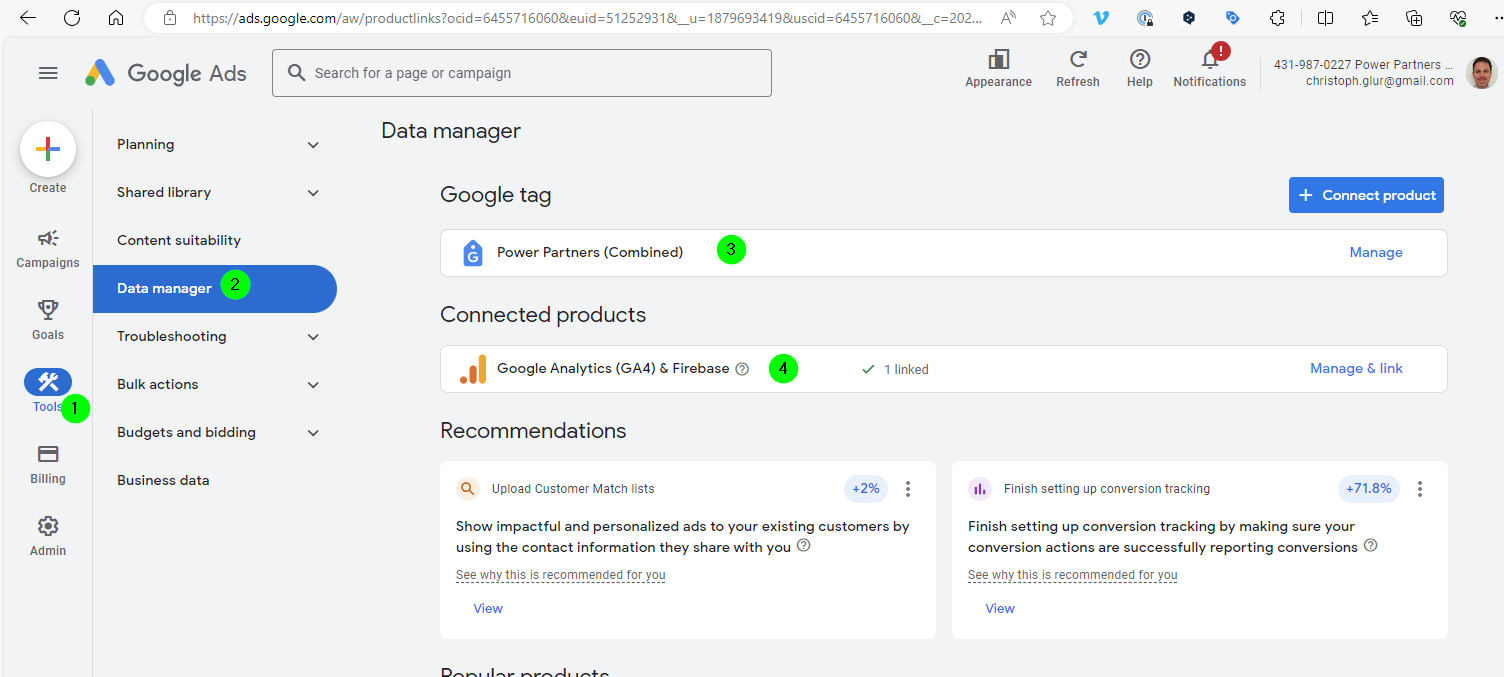
Task: Click Manage for Power Partners tag
Action: pyautogui.click(x=1376, y=253)
